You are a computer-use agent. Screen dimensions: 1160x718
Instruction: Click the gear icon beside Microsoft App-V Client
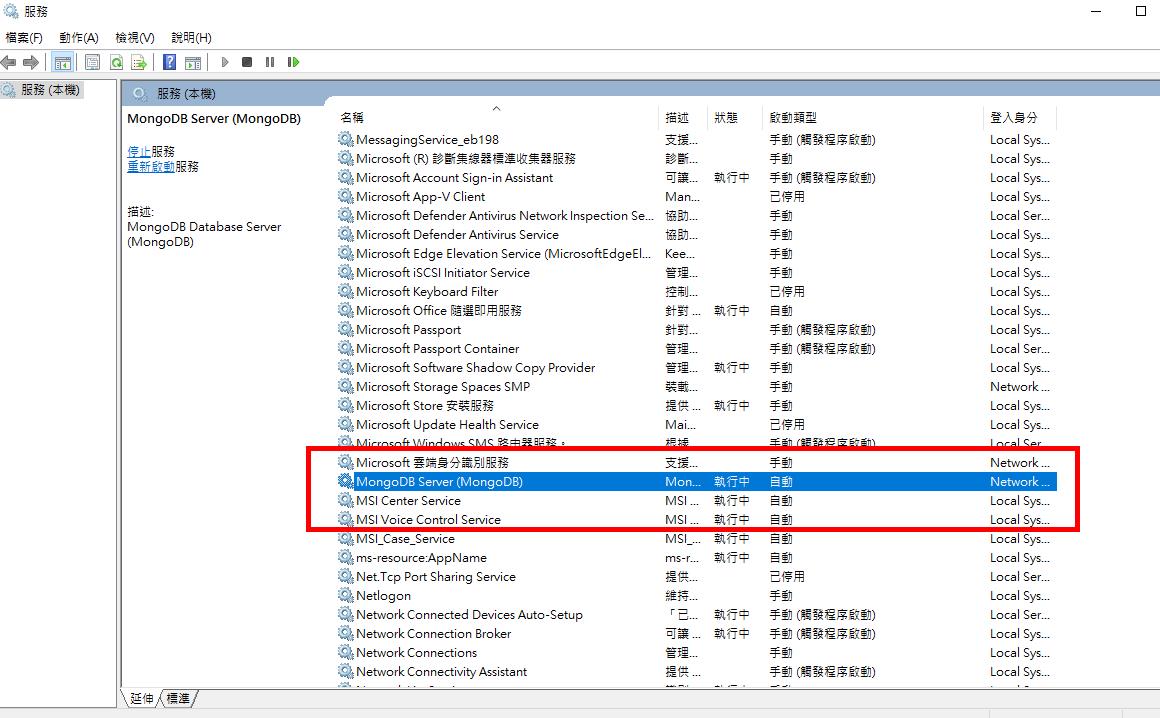pos(345,196)
